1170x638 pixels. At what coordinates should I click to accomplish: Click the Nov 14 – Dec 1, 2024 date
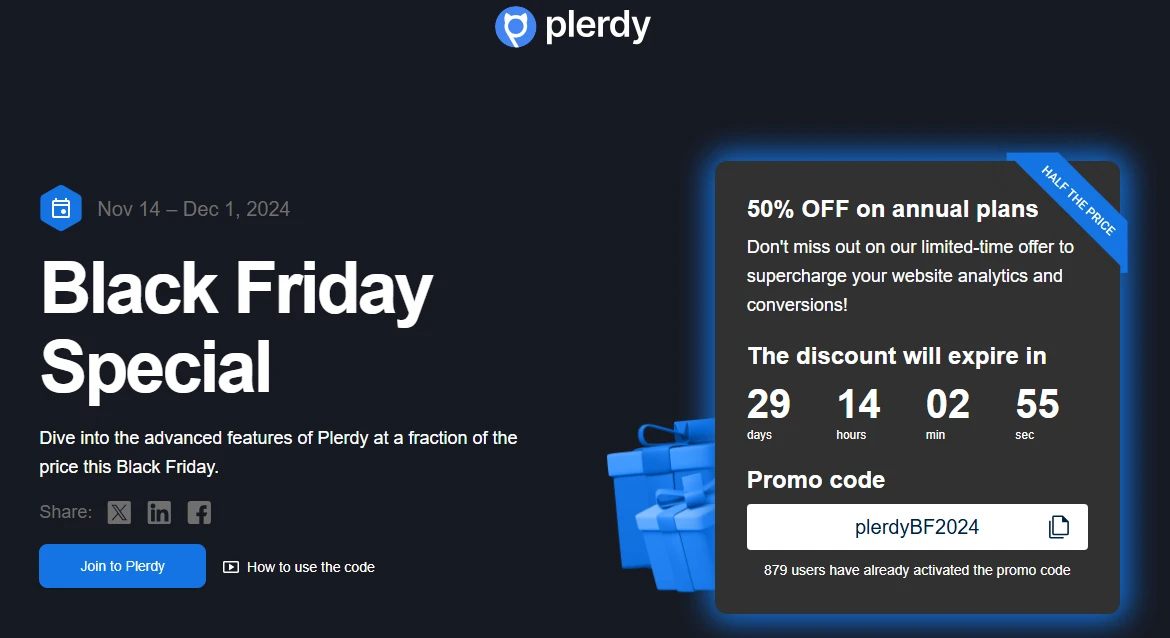[194, 209]
